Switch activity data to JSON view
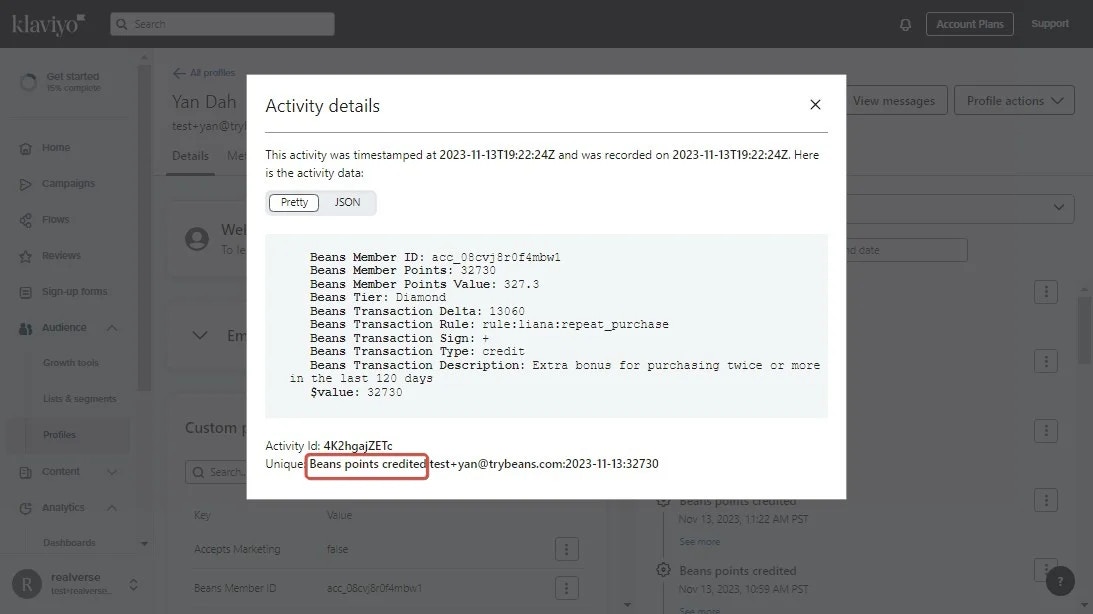Image resolution: width=1093 pixels, height=614 pixels. click(347, 202)
